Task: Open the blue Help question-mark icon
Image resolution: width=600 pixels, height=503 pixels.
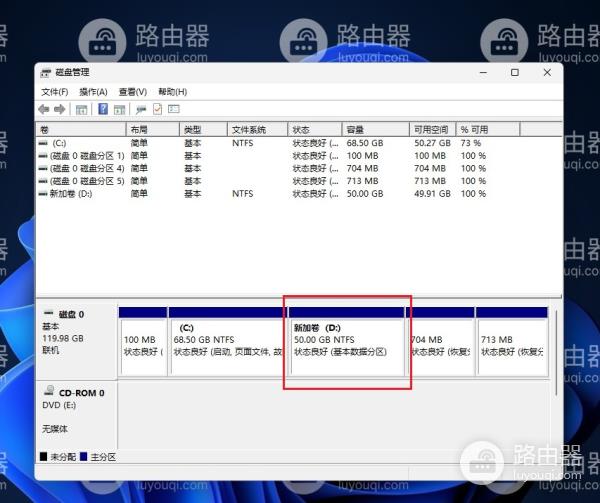Action: (x=103, y=109)
